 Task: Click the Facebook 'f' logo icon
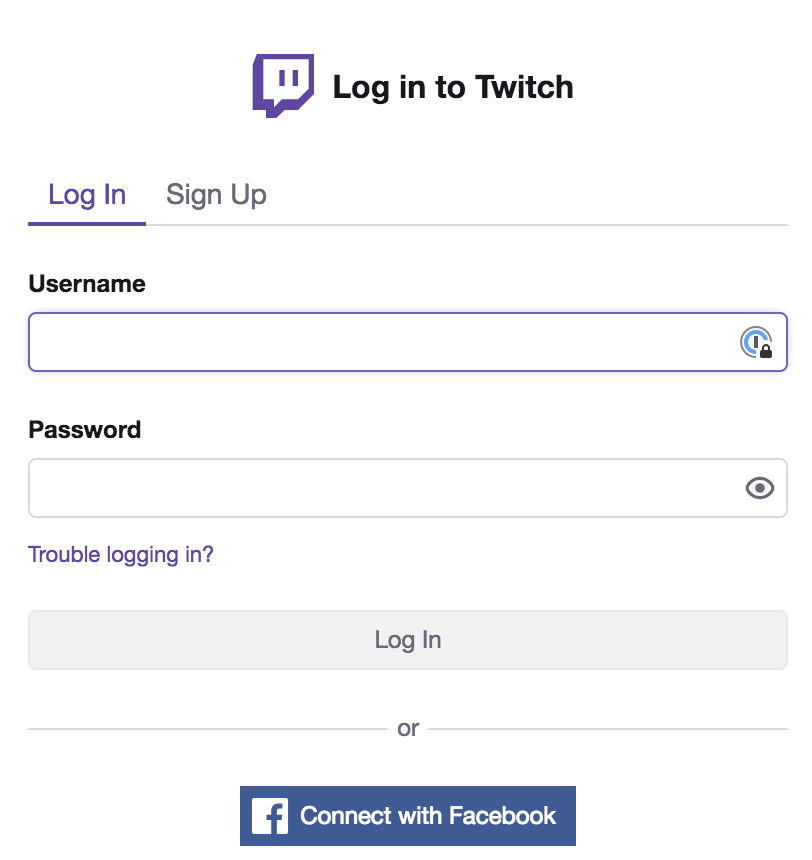(269, 816)
